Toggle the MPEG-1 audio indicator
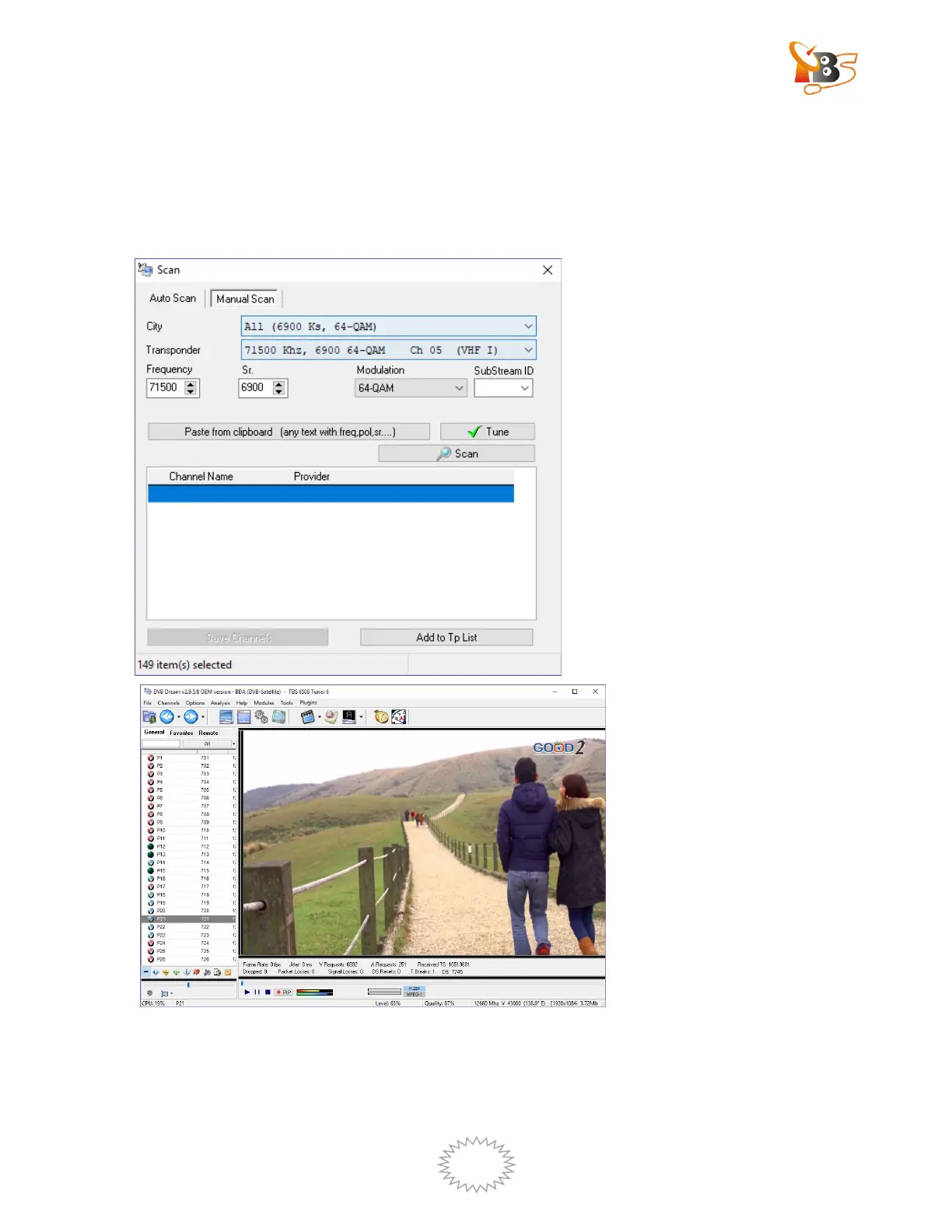This screenshot has height=1232, width=952. (415, 994)
